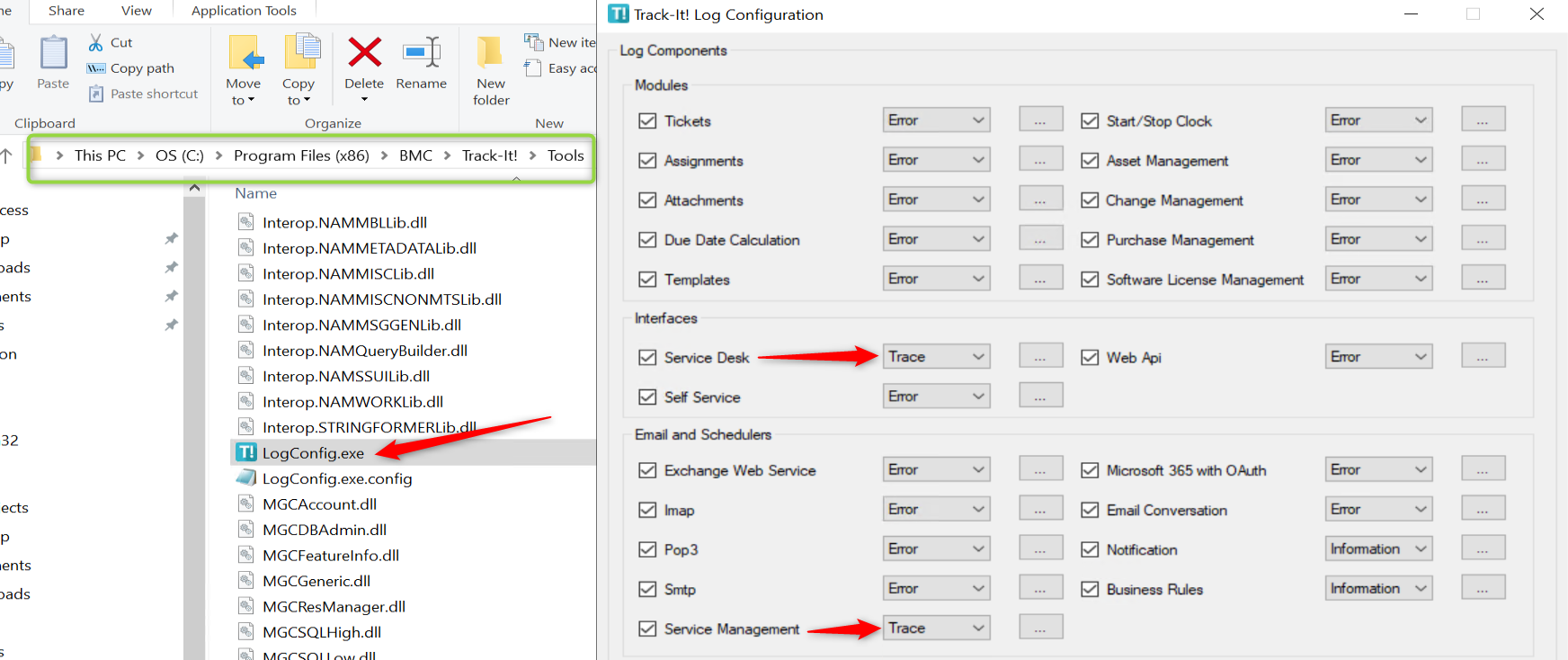Click 'Track-It!' in the address breadcrumb
Screen dimensions: 1568x660
(x=489, y=155)
